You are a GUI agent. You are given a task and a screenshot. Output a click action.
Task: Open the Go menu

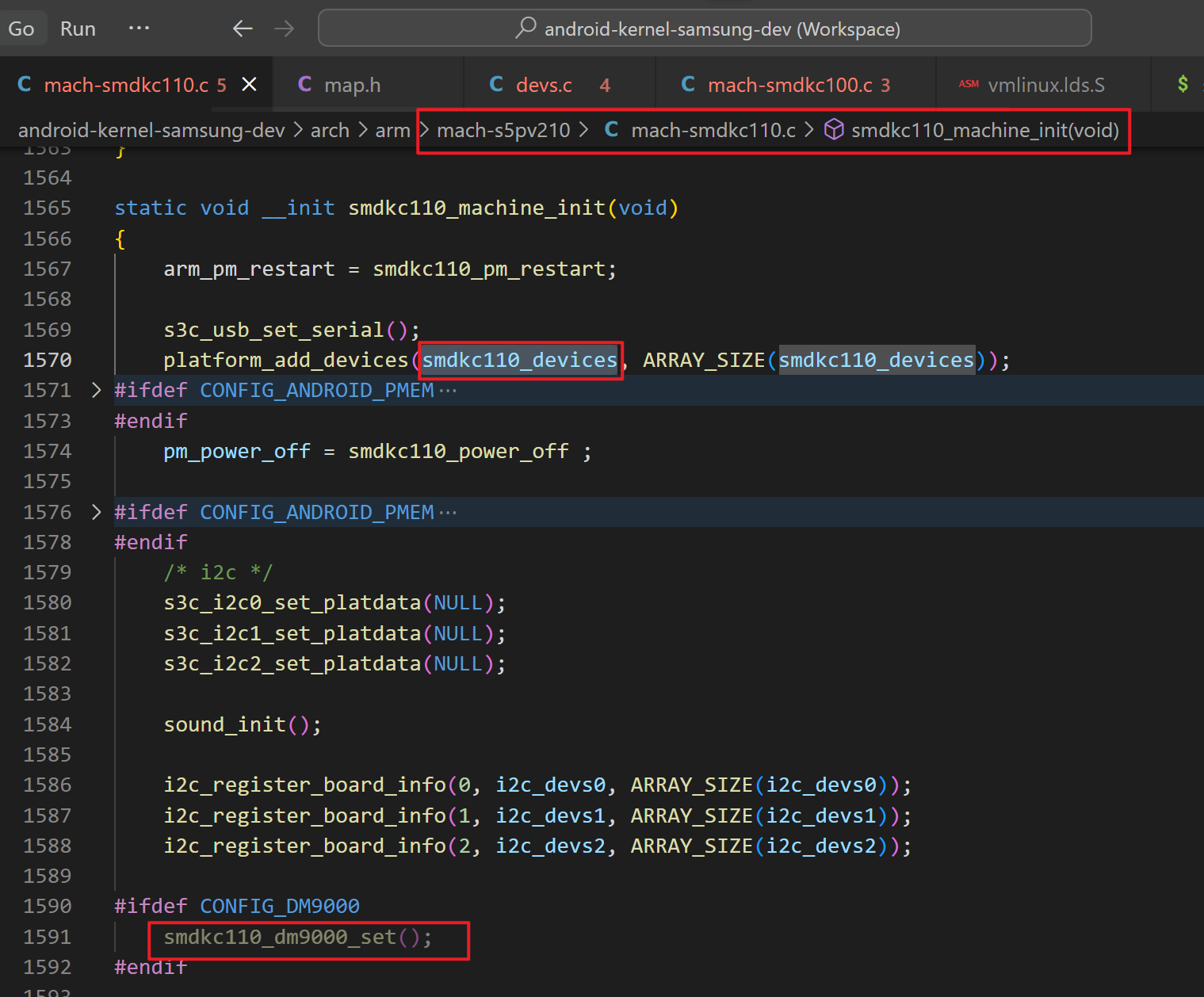point(21,29)
